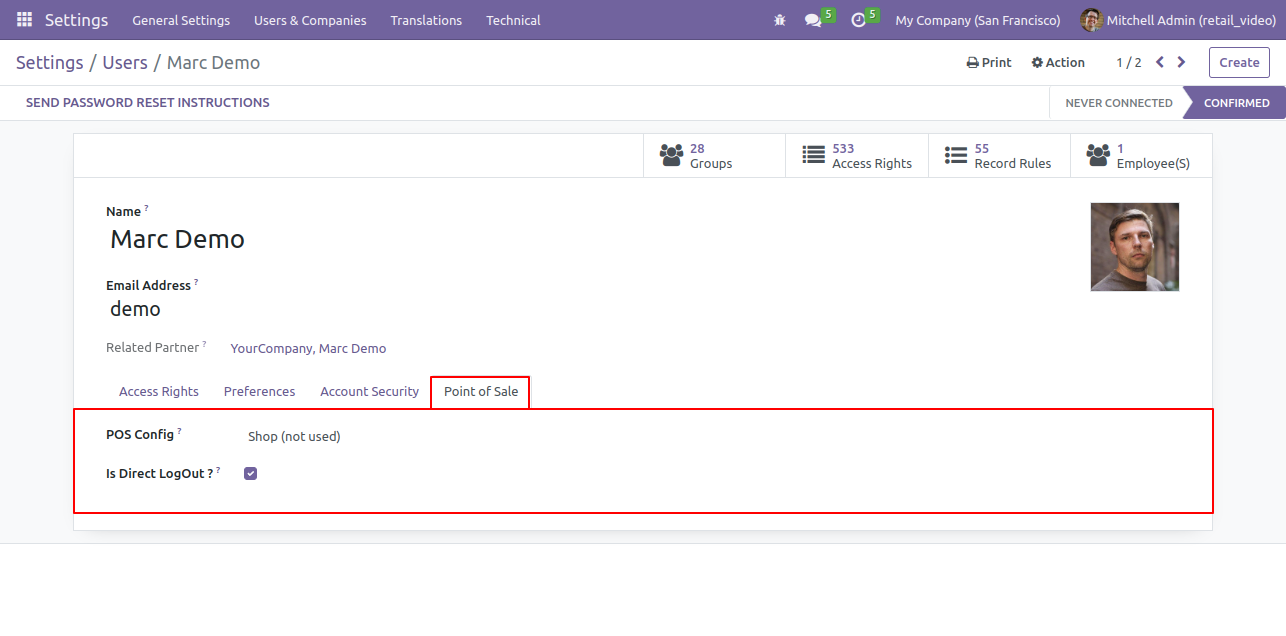Click the POS Config field label
Screen dimensions: 1286x636
[x=140, y=435]
